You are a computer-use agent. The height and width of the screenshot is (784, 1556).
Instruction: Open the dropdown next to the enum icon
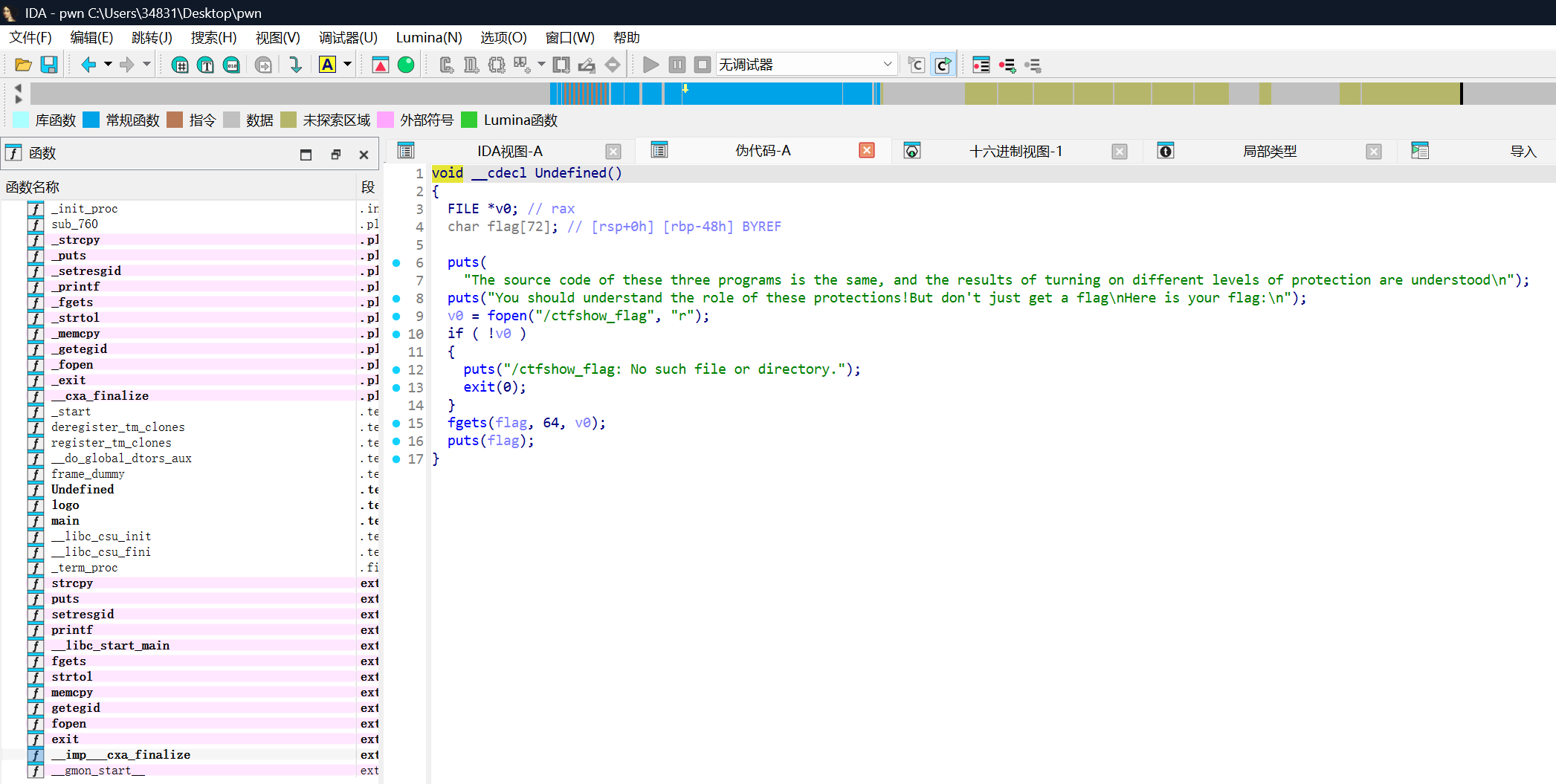pyautogui.click(x=541, y=65)
